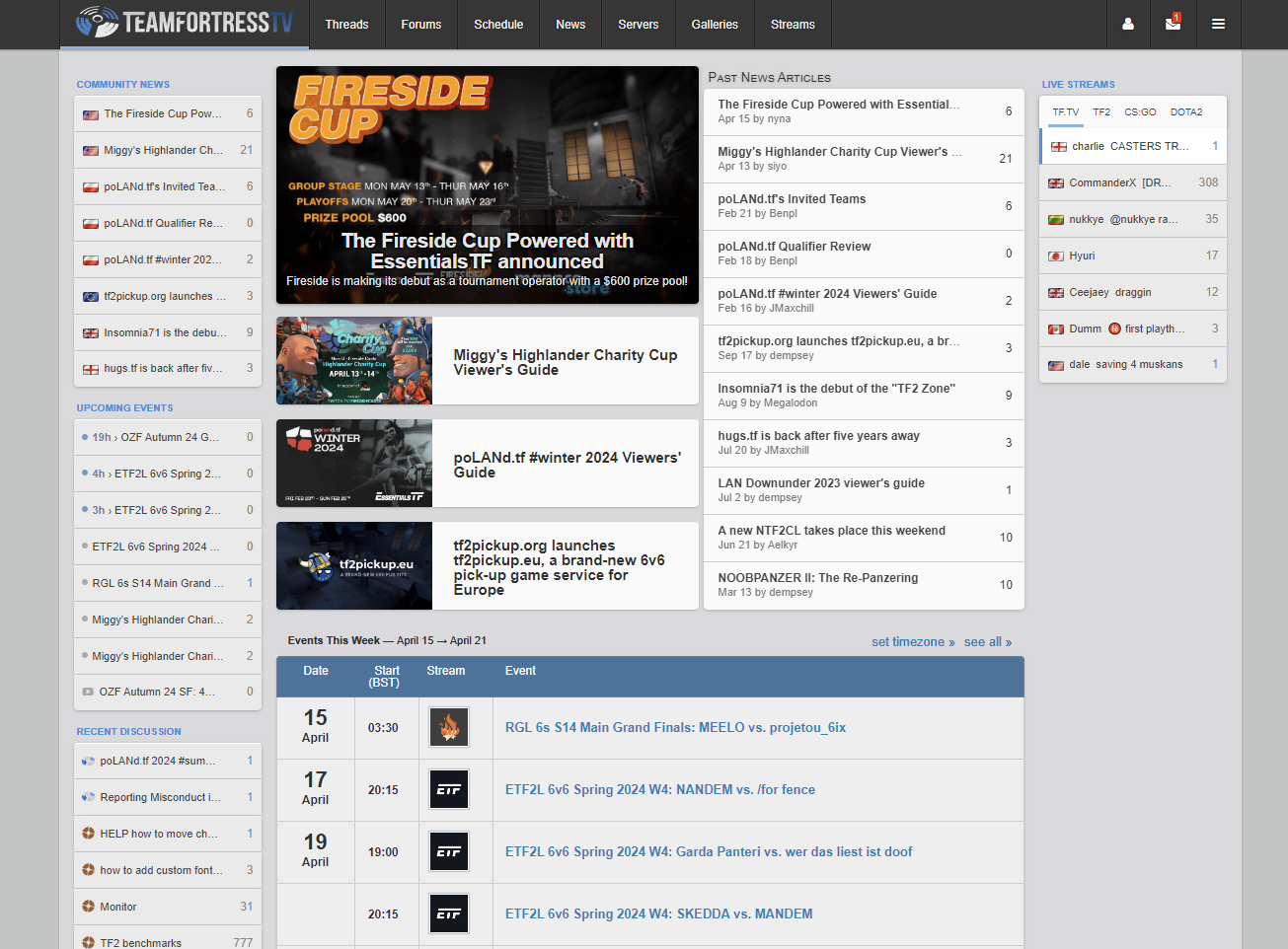Open poLANd.tf winter 2024 thumbnail image
This screenshot has height=949, width=1288.
point(354,464)
